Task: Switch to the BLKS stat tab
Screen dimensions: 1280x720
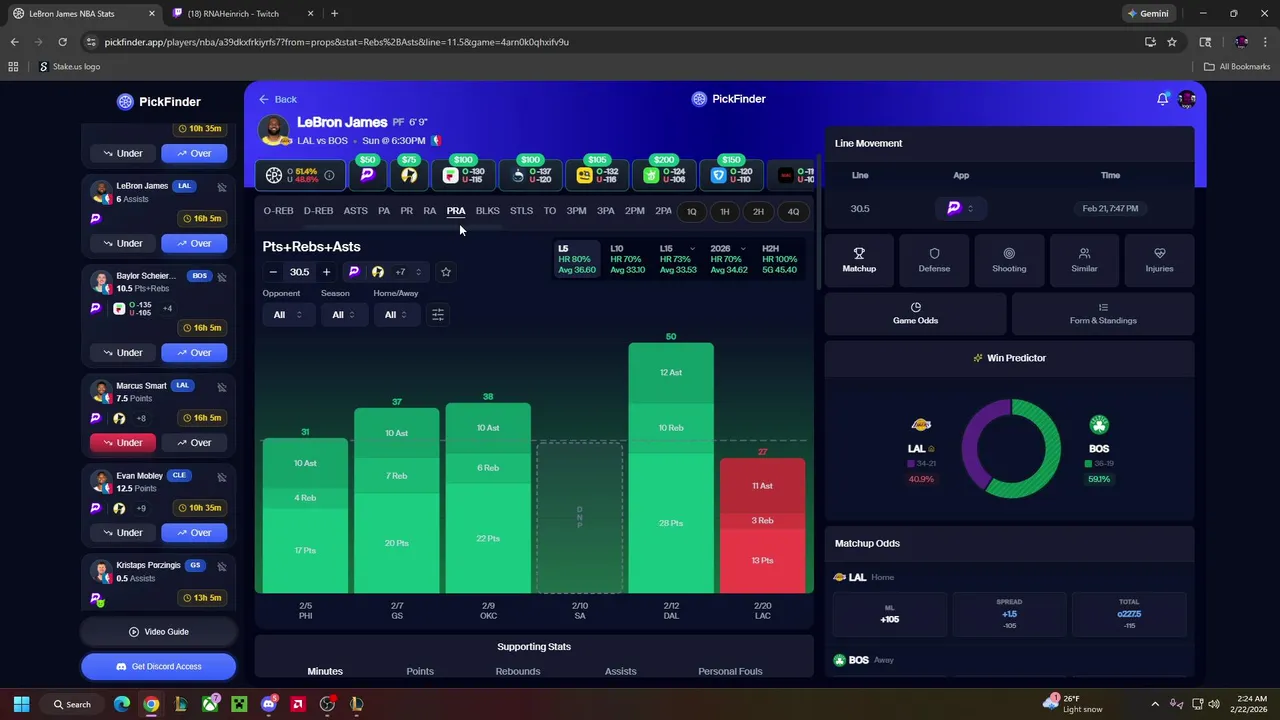Action: [488, 211]
